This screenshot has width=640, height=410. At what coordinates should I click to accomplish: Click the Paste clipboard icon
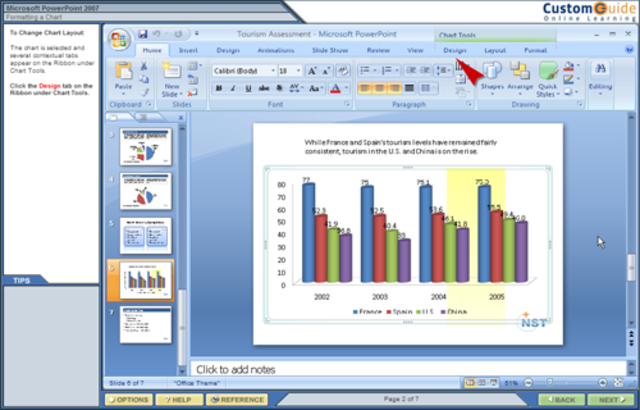[123, 70]
